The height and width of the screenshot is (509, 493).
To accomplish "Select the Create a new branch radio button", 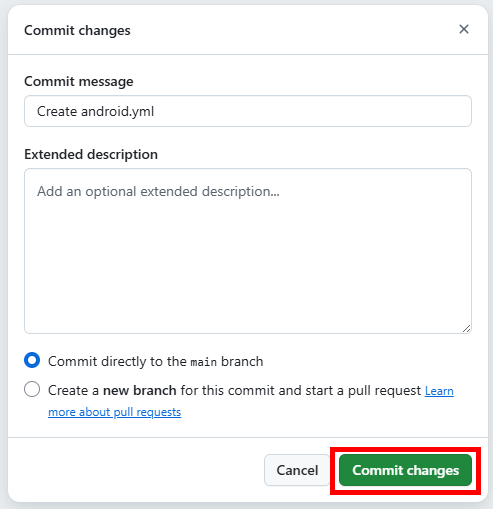I will coord(32,389).
